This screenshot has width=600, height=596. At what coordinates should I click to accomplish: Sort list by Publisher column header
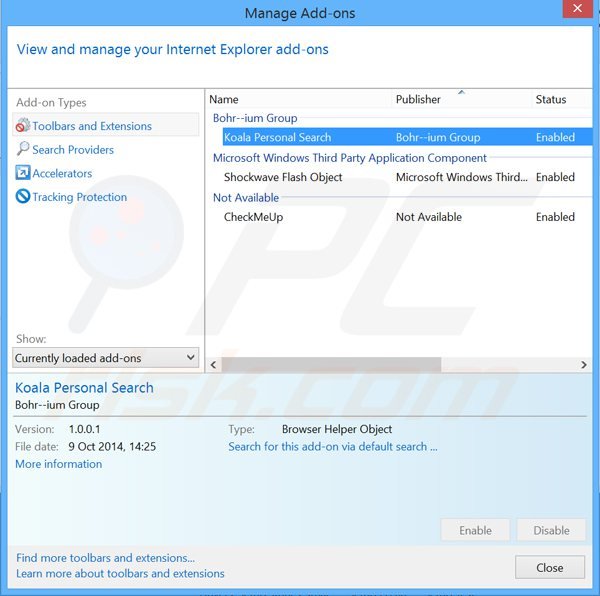[460, 99]
